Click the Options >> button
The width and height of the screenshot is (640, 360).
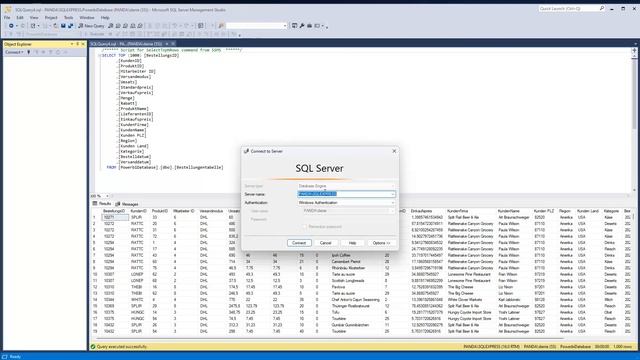pyautogui.click(x=382, y=243)
